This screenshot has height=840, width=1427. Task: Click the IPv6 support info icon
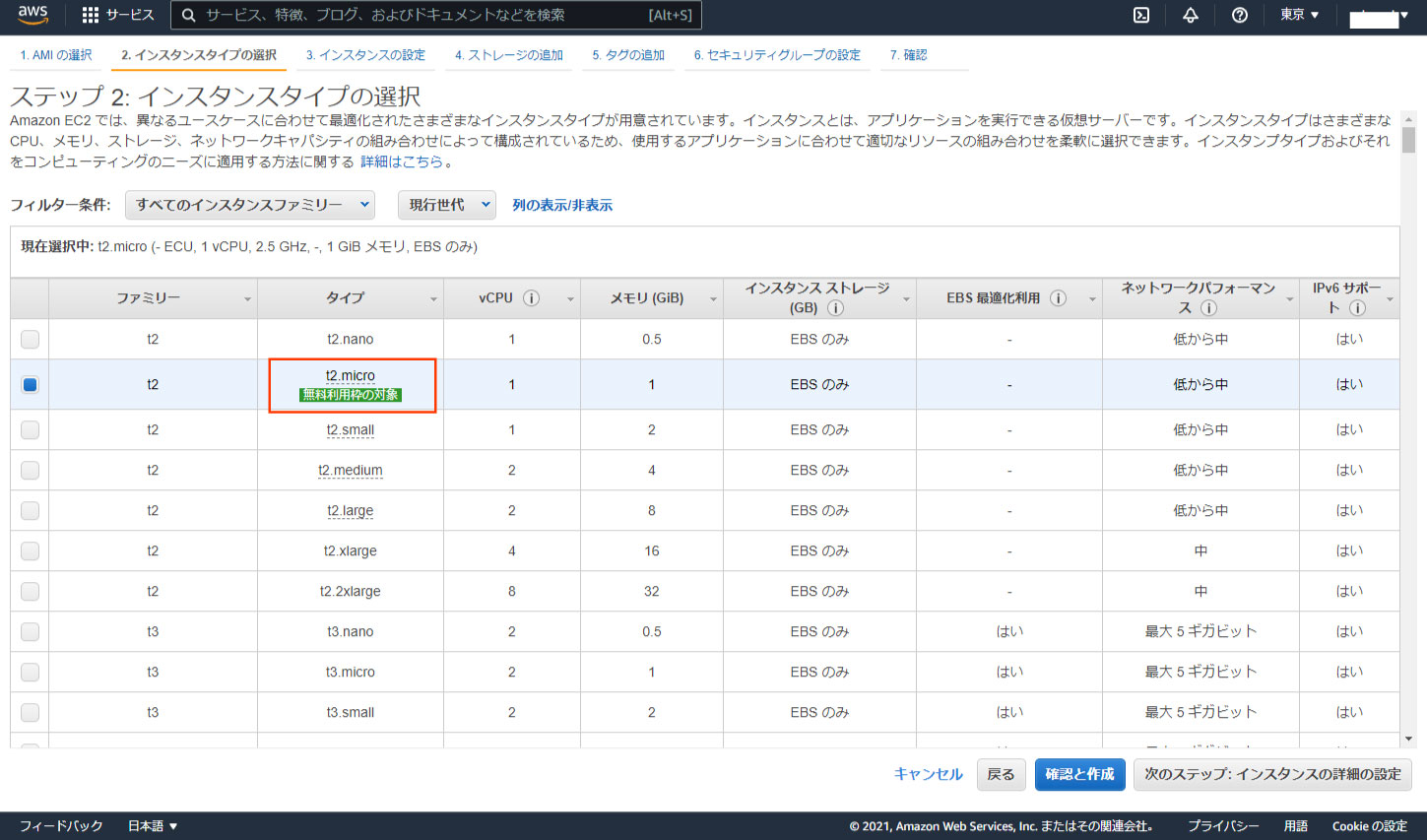pyautogui.click(x=1357, y=307)
